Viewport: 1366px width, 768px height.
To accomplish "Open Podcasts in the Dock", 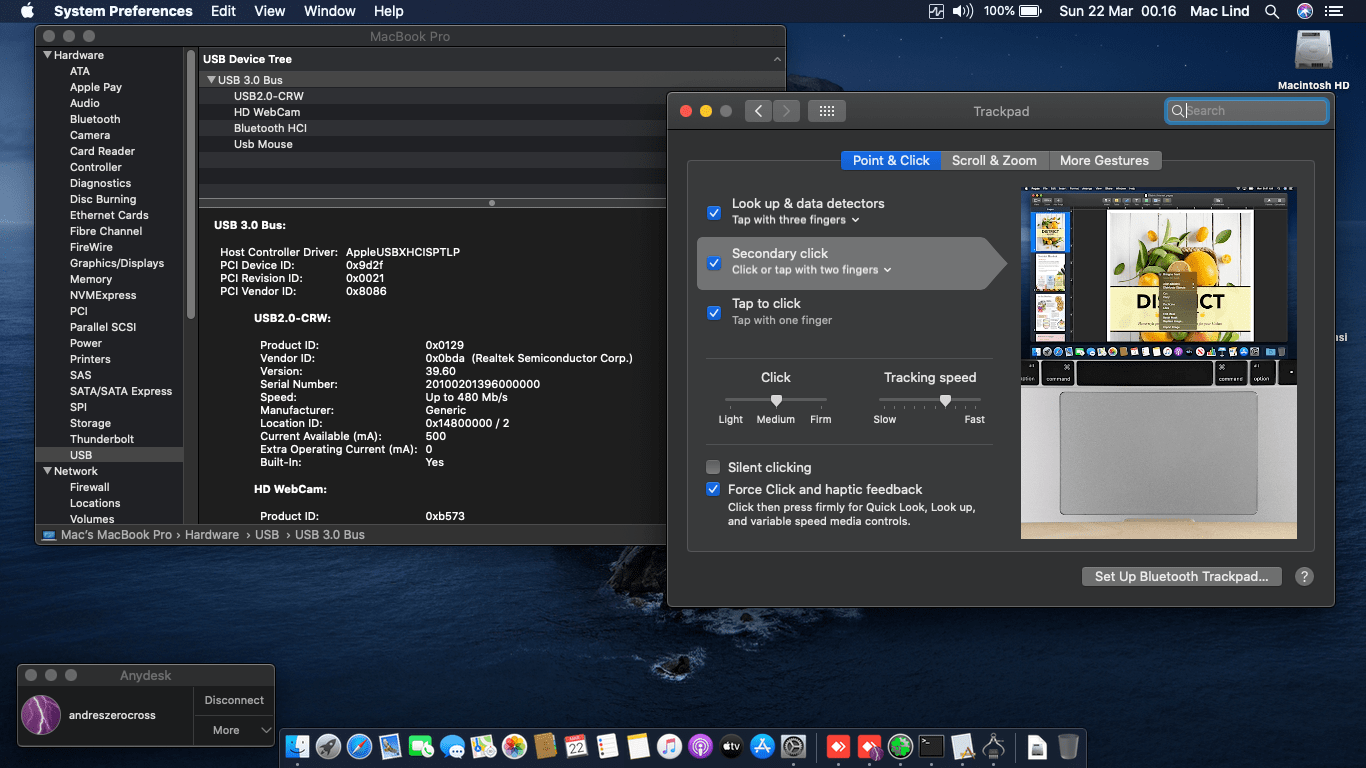I will 700,746.
